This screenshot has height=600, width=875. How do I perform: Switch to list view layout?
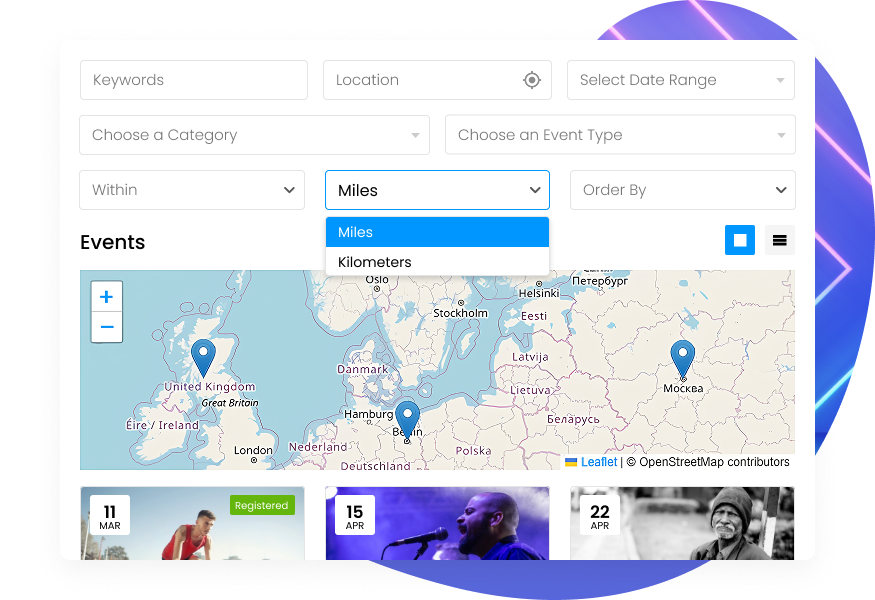tap(780, 240)
